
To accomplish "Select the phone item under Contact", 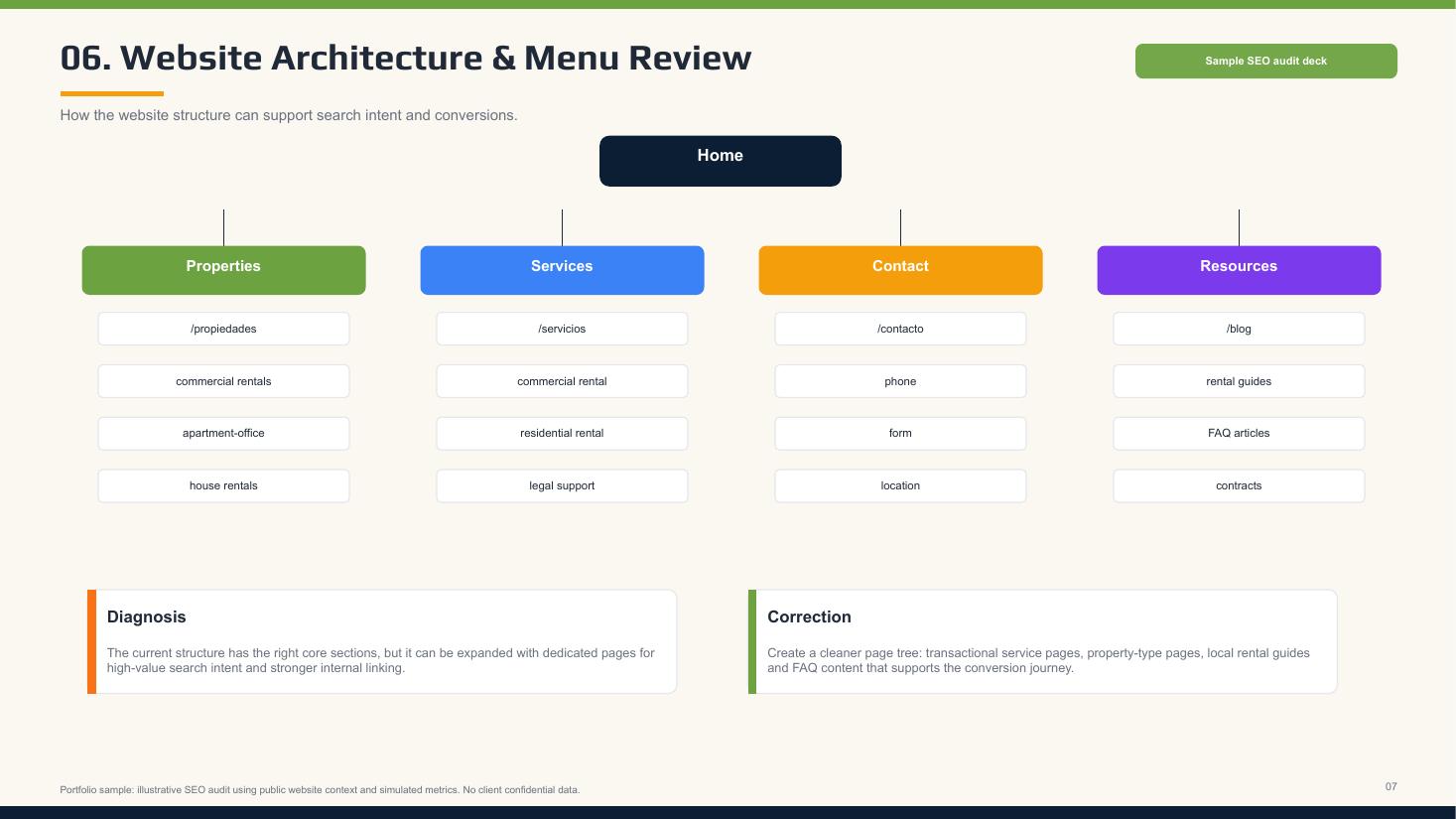I will click(900, 381).
